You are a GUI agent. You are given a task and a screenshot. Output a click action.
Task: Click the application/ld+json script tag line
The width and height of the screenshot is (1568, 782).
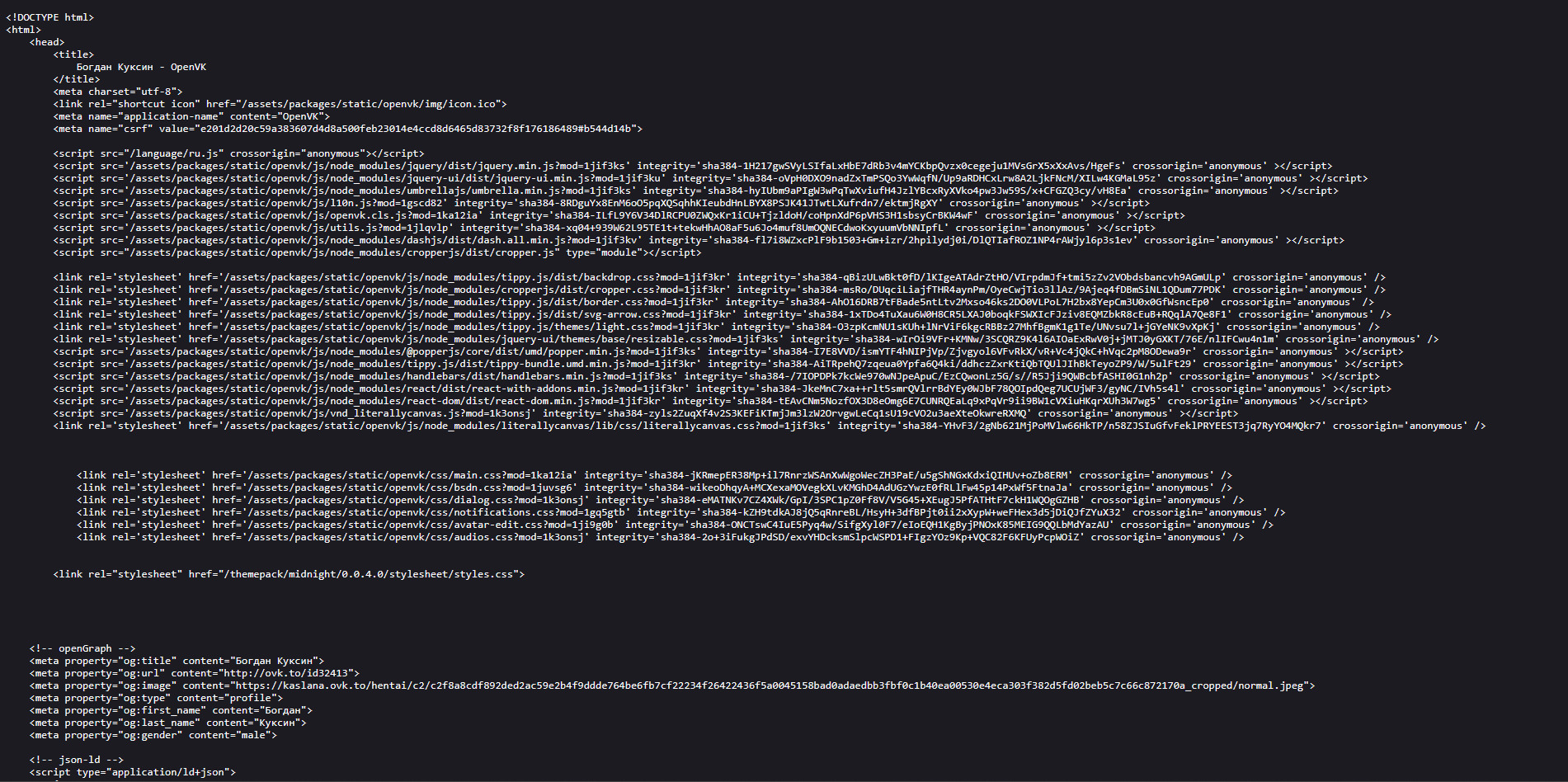pyautogui.click(x=133, y=772)
